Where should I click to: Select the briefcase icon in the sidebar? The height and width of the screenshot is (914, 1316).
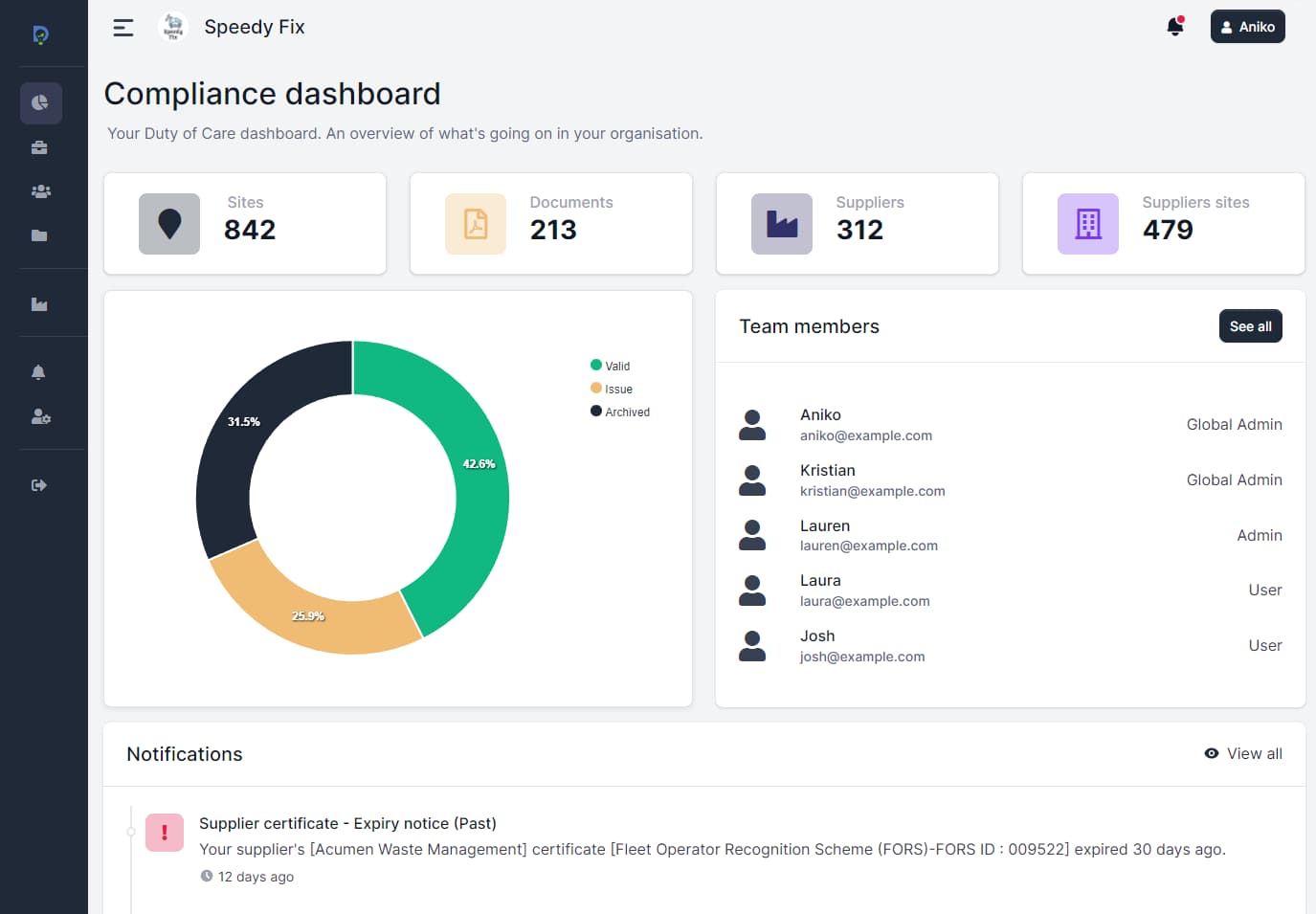(x=40, y=147)
